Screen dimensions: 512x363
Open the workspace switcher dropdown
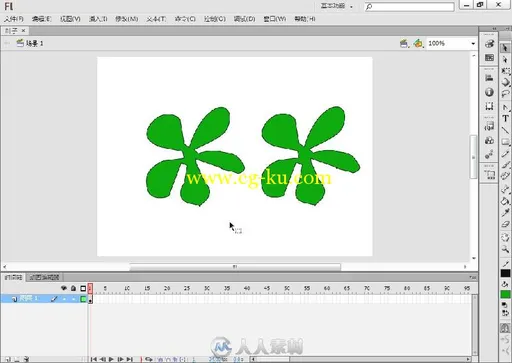click(x=337, y=6)
